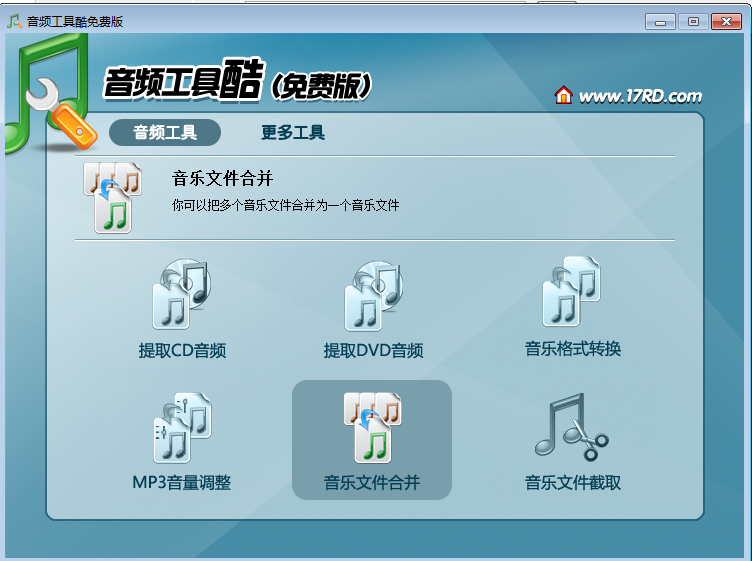752x561 pixels.
Task: Click the 音乐文件合并 label under the highlighted icon
Action: coord(372,483)
